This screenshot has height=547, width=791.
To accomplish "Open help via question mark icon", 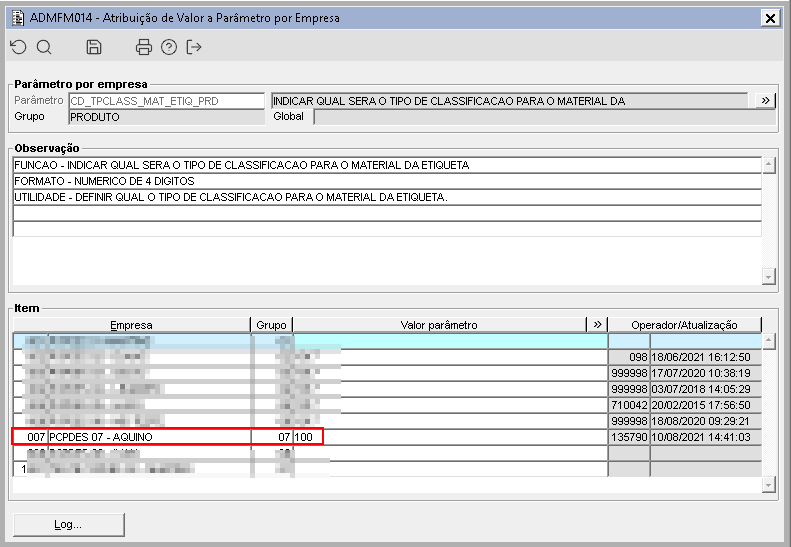I will click(x=169, y=47).
